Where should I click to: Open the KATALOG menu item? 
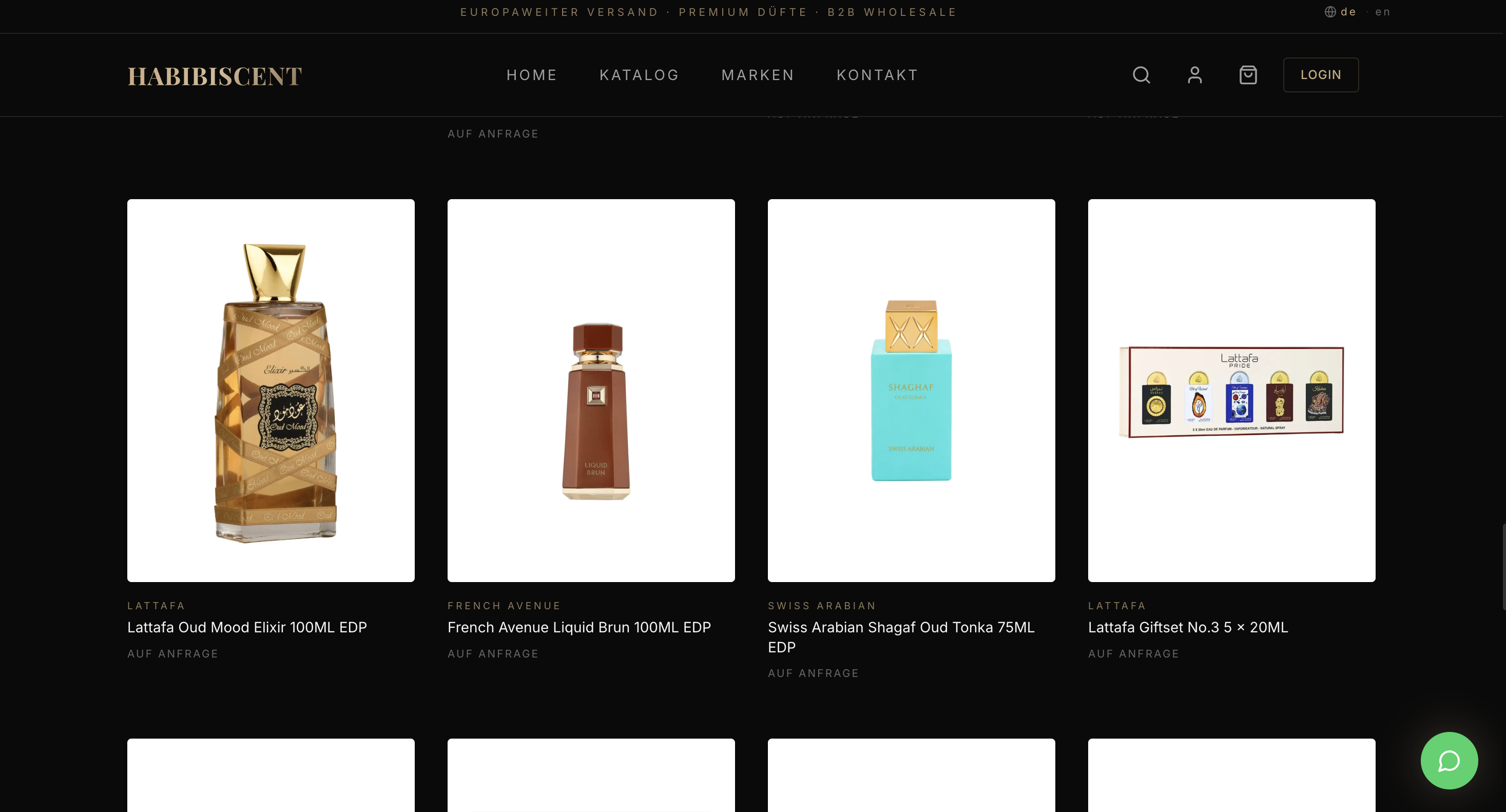639,75
